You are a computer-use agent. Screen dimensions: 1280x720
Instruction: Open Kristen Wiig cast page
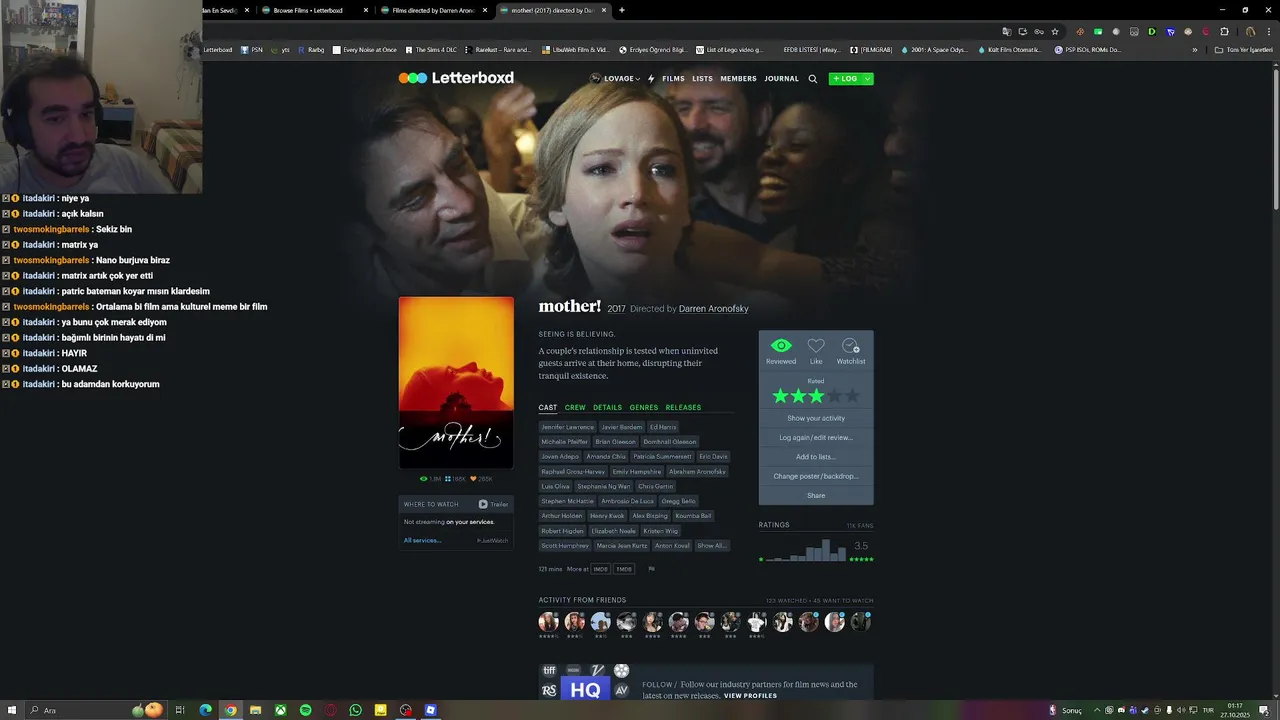660,531
